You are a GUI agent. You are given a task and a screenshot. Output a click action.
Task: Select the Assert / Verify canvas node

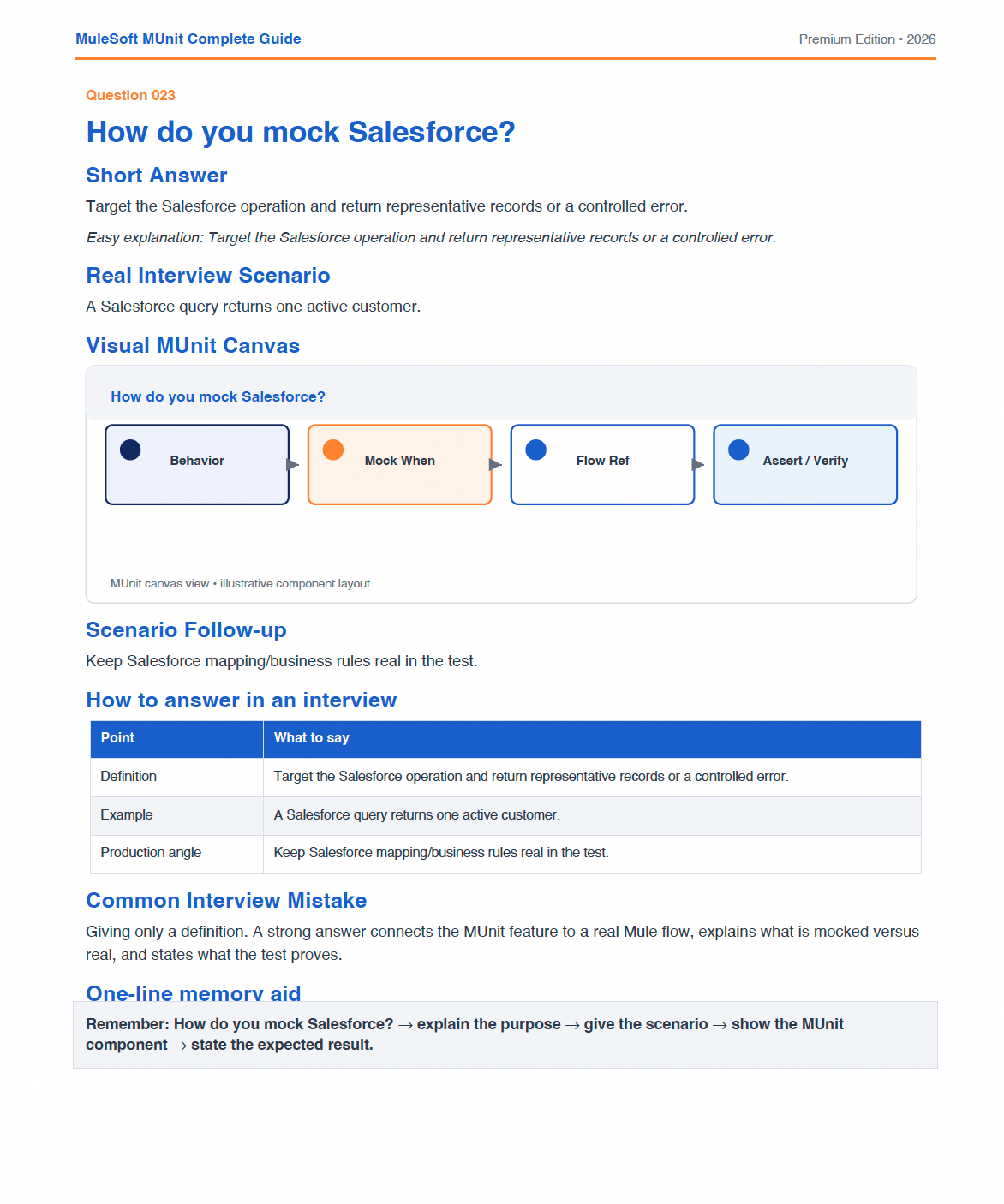coord(805,465)
